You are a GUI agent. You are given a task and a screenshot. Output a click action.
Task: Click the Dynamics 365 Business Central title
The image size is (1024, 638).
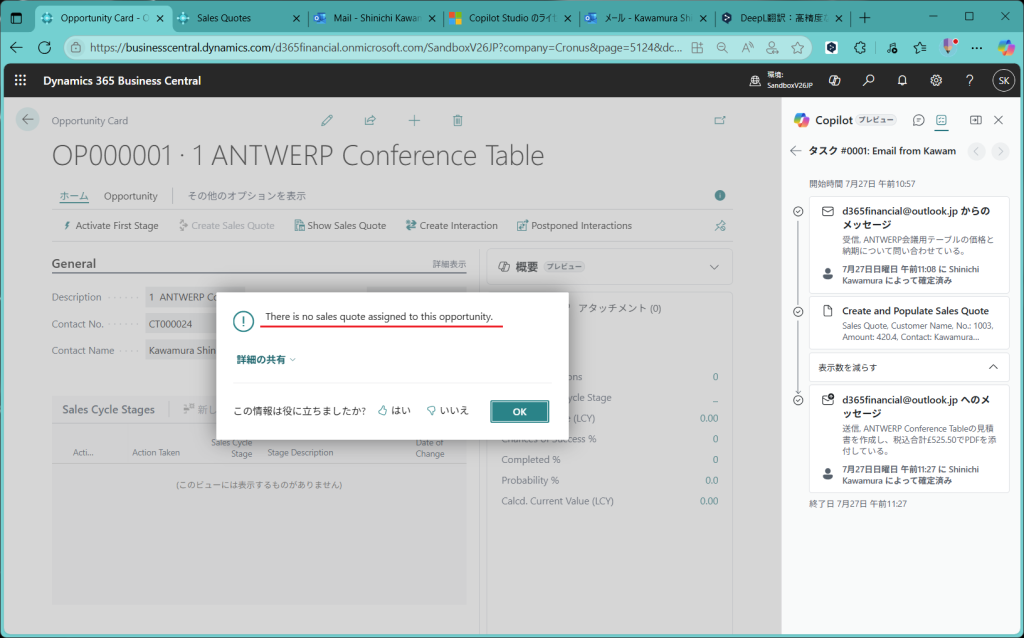coord(122,80)
